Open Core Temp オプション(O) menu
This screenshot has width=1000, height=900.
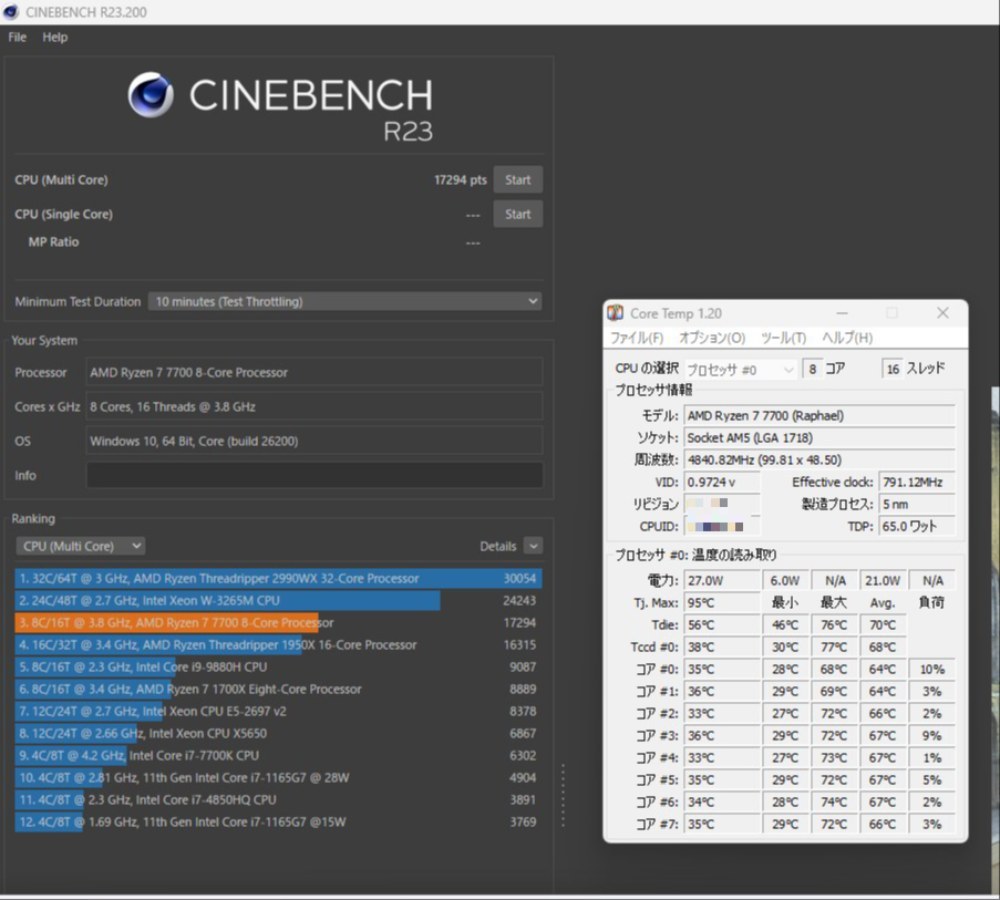(x=712, y=337)
